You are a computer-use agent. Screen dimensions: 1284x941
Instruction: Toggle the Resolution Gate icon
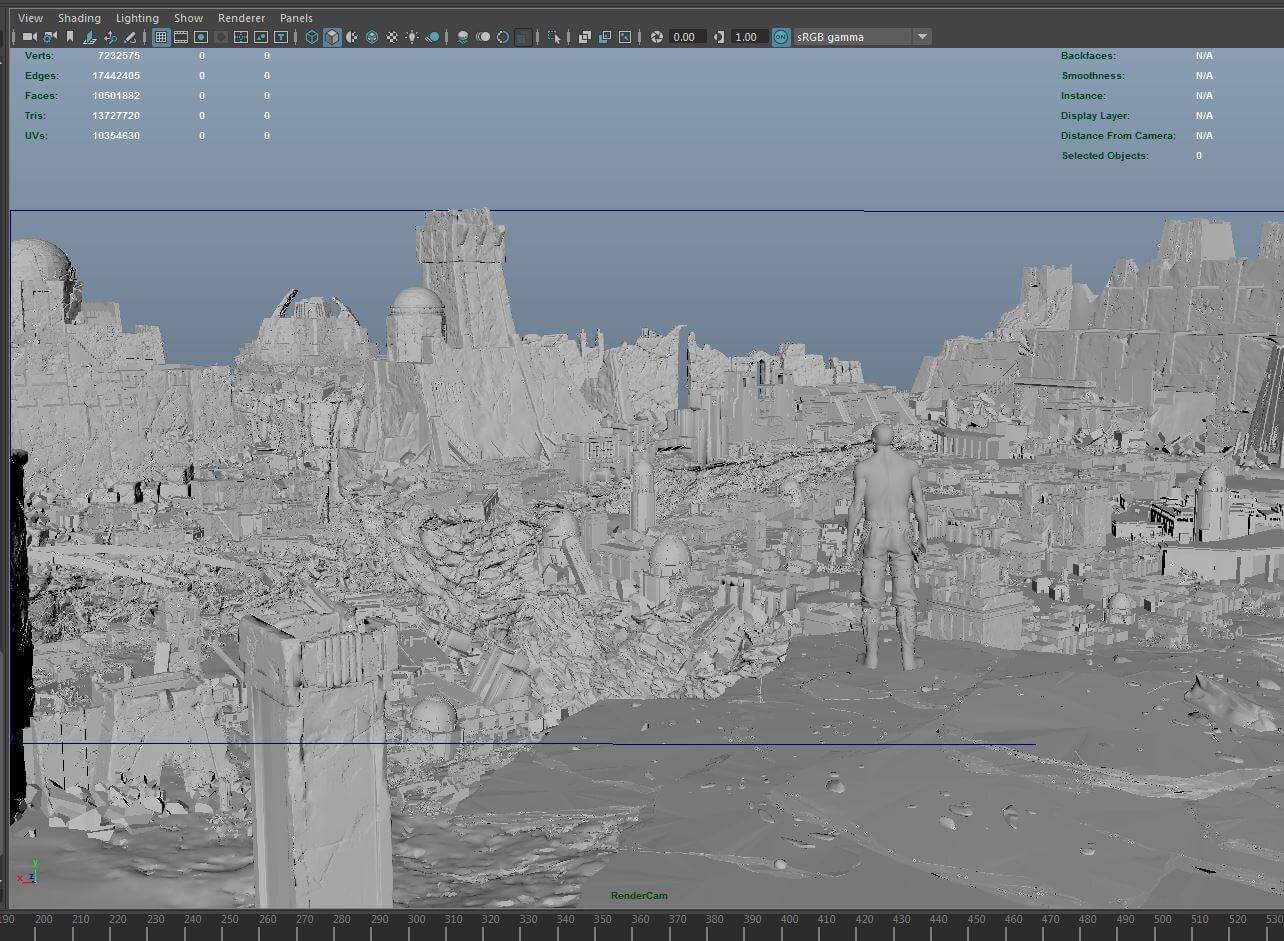[201, 37]
